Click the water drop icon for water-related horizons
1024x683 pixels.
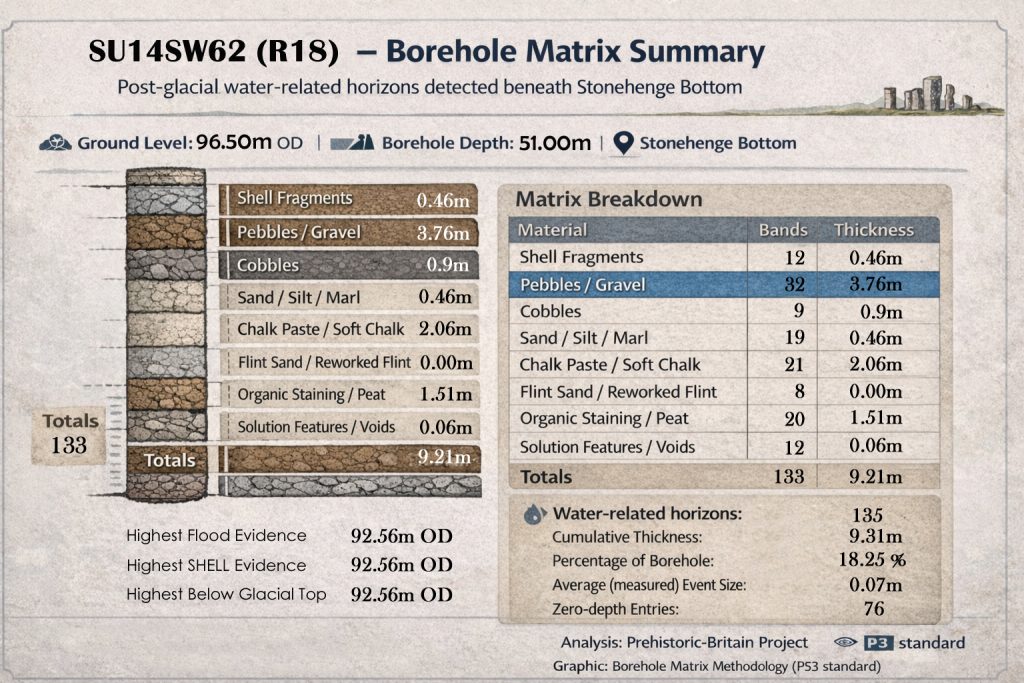pyautogui.click(x=533, y=513)
